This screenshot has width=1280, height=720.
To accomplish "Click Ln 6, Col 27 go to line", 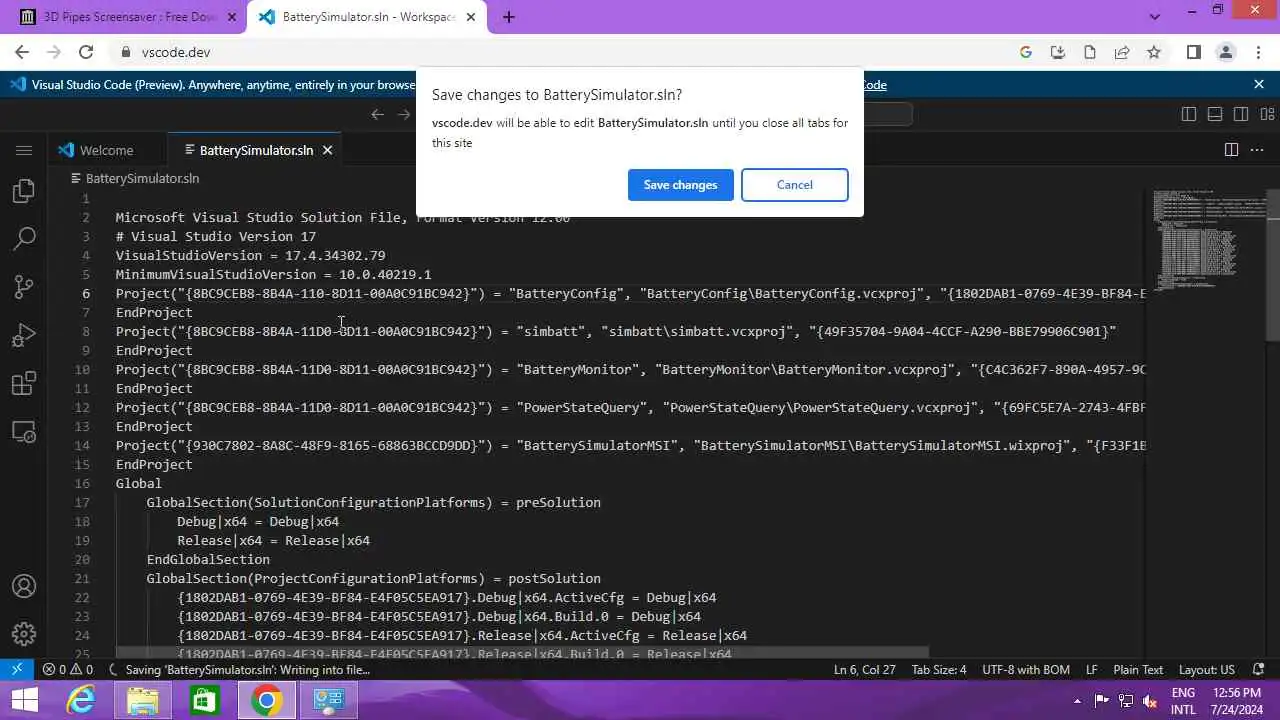I will pyautogui.click(x=865, y=670).
